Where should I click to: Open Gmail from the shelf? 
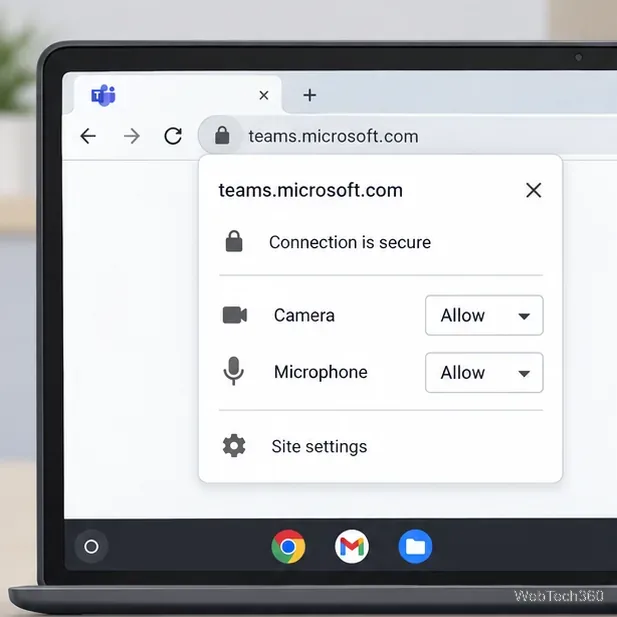coord(352,547)
